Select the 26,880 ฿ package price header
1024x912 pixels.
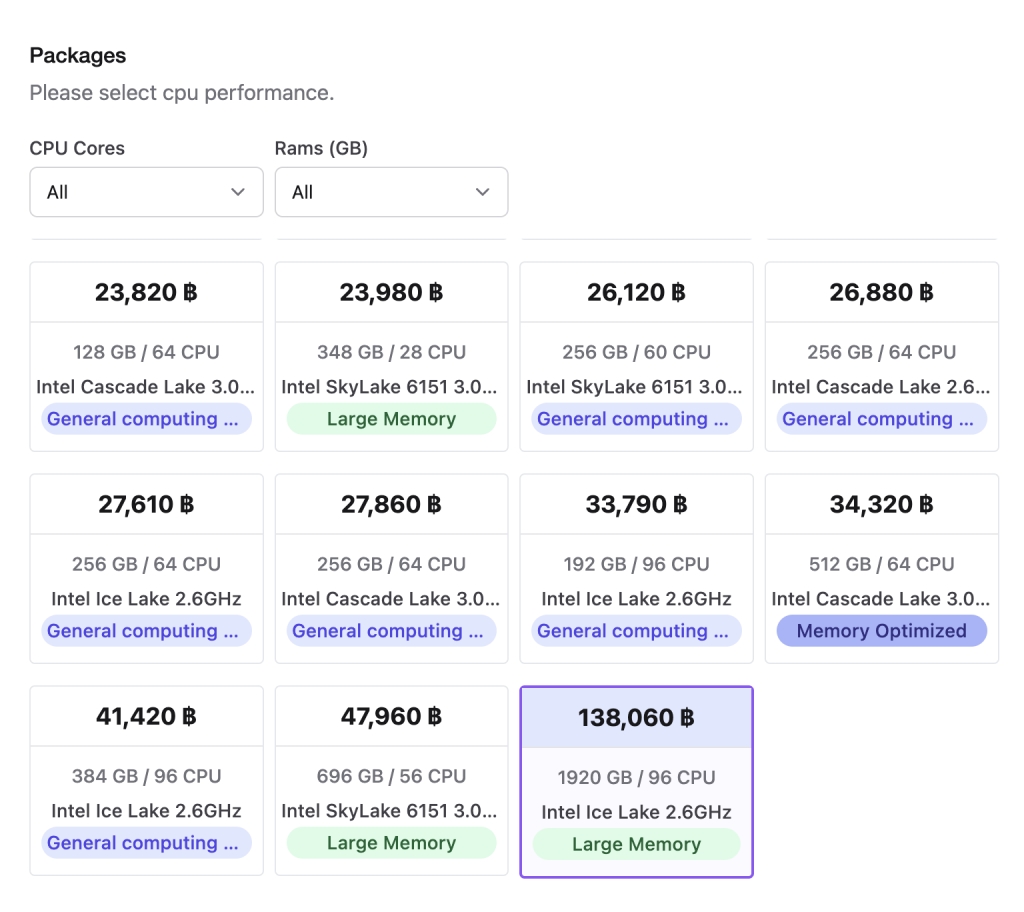pyautogui.click(x=881, y=293)
